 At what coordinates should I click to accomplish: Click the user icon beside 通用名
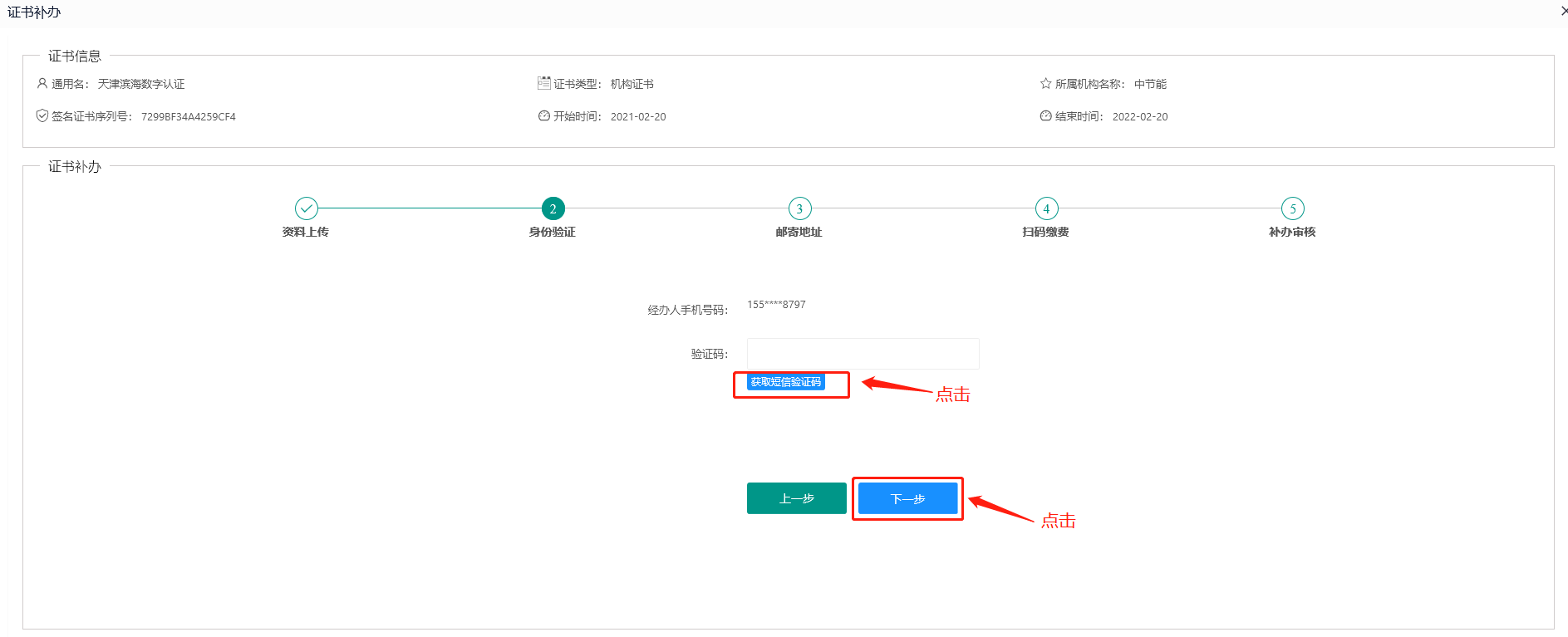(x=42, y=84)
